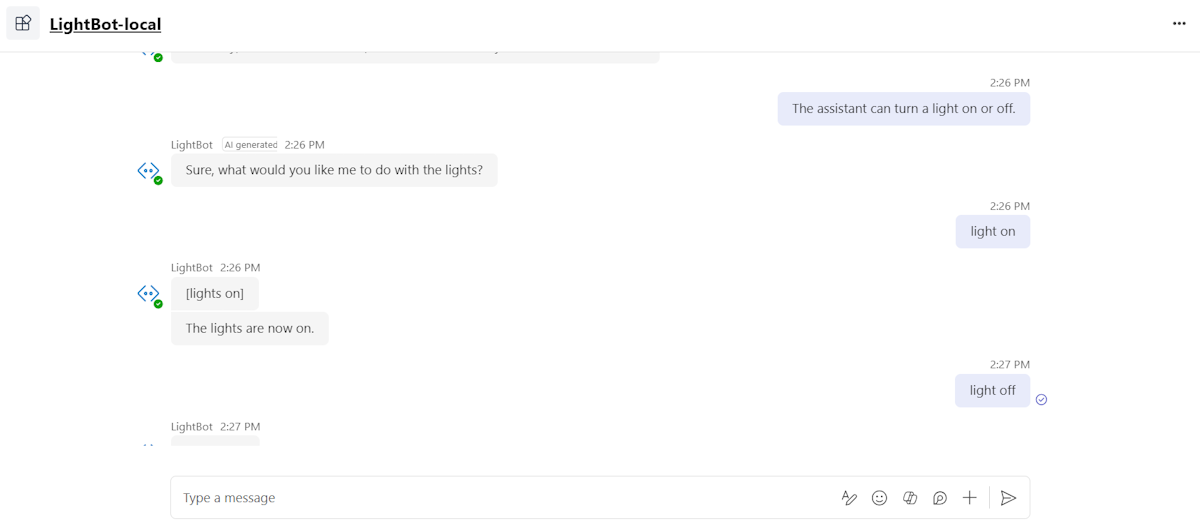Open the plus actions and apps menu
This screenshot has width=1200, height=526.
click(969, 498)
